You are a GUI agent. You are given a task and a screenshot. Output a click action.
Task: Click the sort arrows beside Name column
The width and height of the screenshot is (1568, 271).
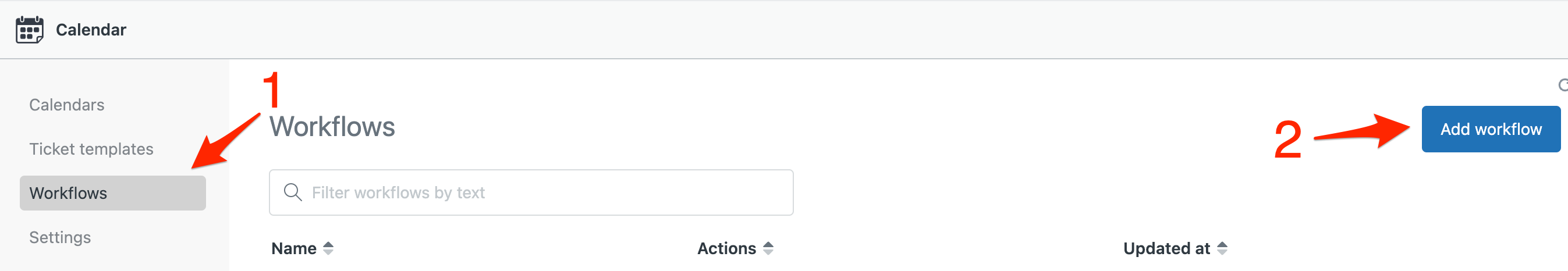(328, 248)
